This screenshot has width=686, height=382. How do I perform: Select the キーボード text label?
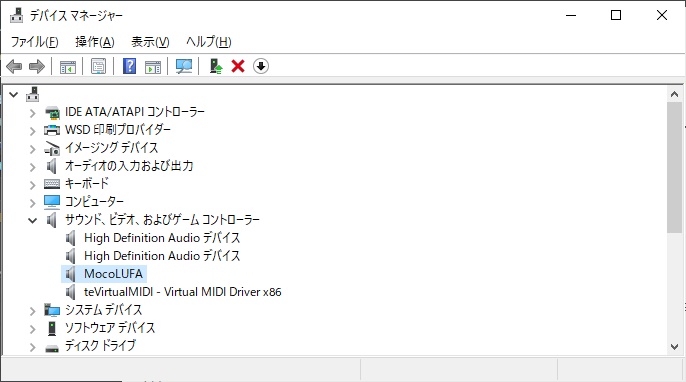tap(87, 184)
